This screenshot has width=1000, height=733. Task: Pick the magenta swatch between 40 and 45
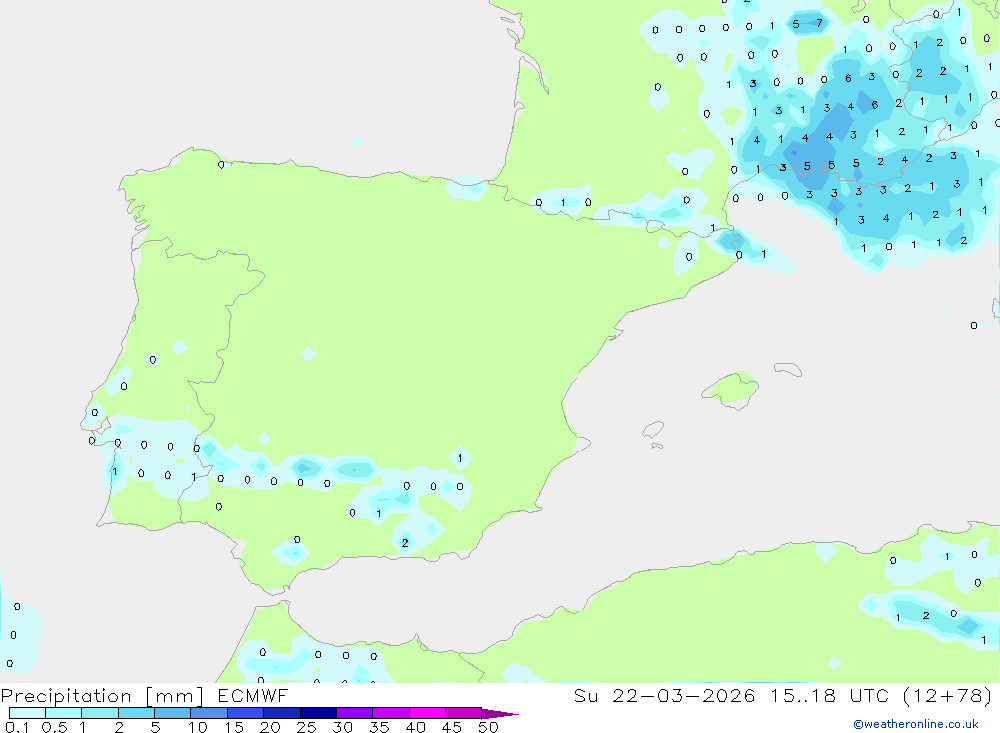pos(427,713)
